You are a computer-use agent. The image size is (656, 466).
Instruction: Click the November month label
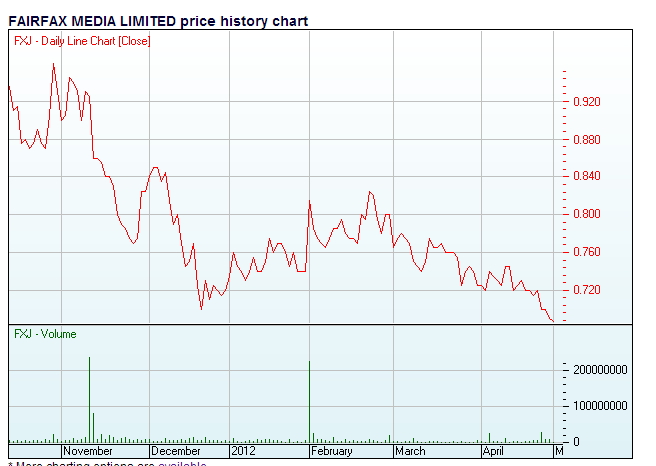88,451
